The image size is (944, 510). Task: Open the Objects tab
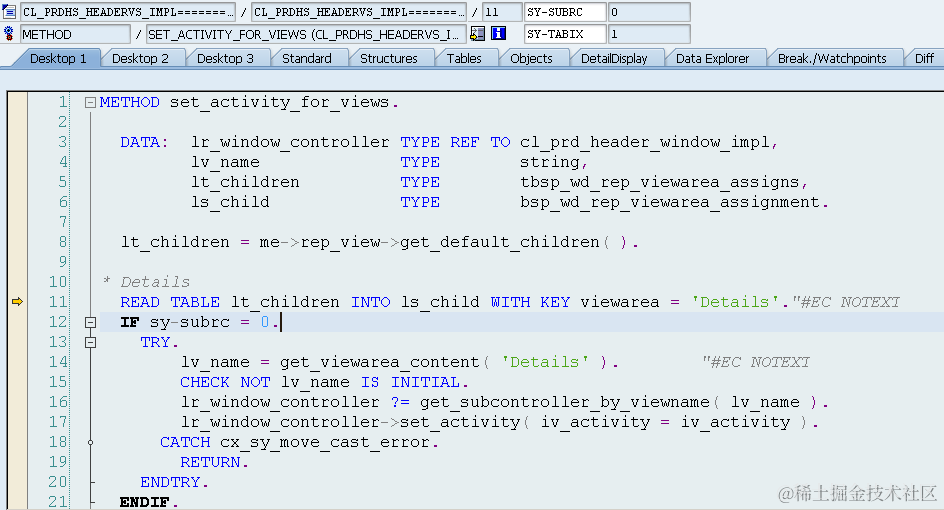click(531, 58)
